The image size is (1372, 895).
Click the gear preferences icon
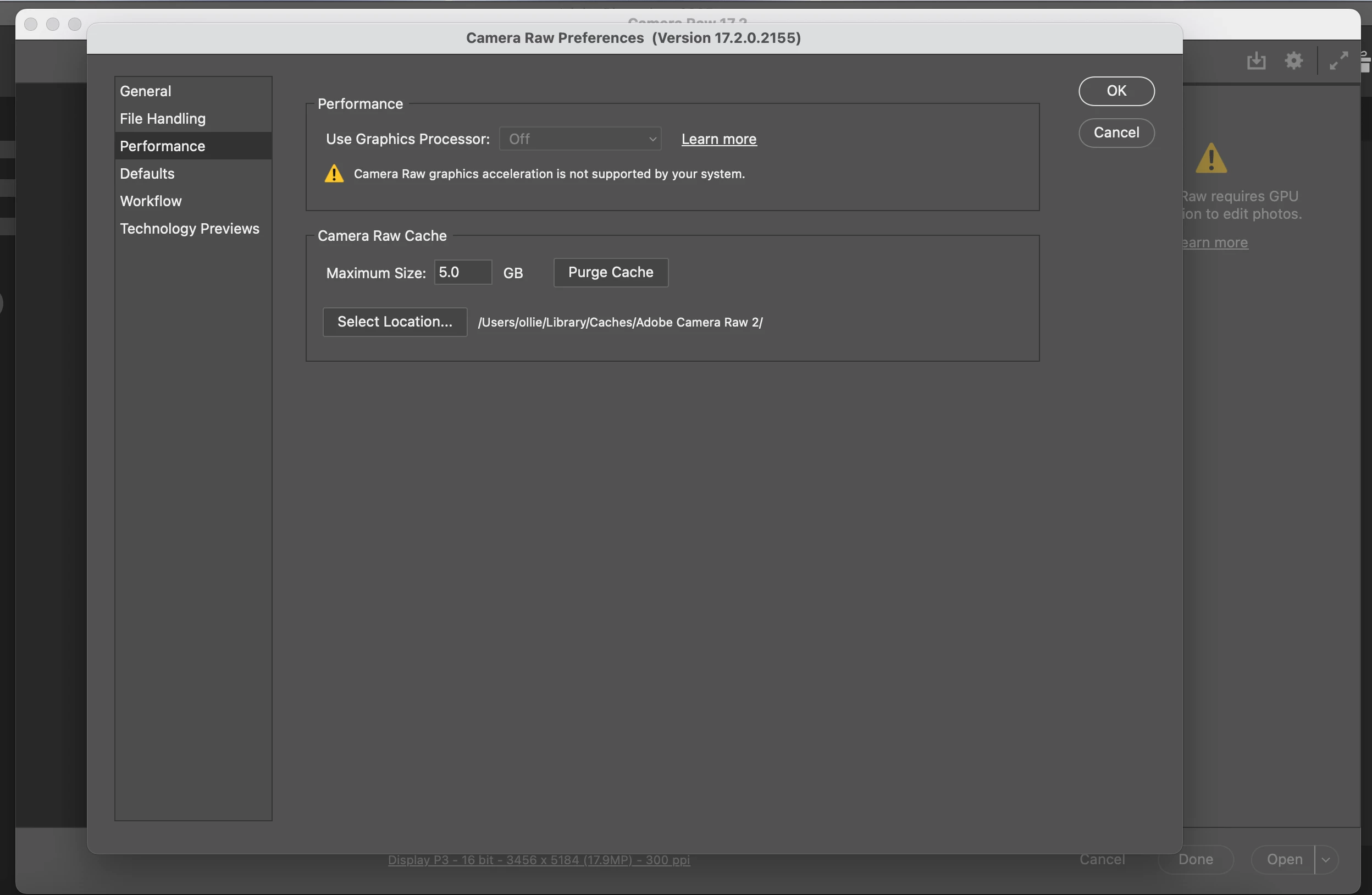click(x=1293, y=60)
